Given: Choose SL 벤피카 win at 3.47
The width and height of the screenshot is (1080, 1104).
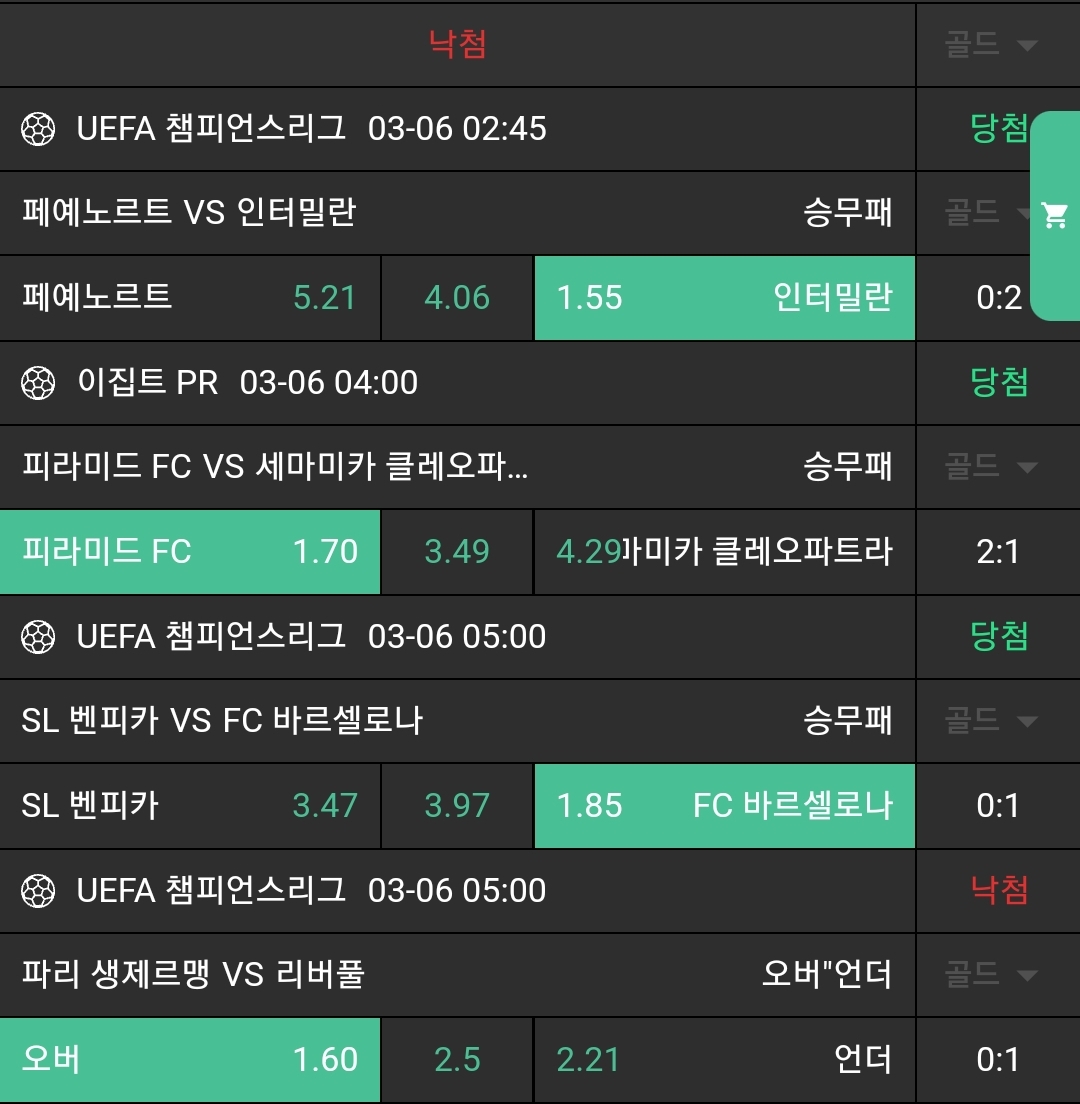Looking at the screenshot, I should coord(190,806).
